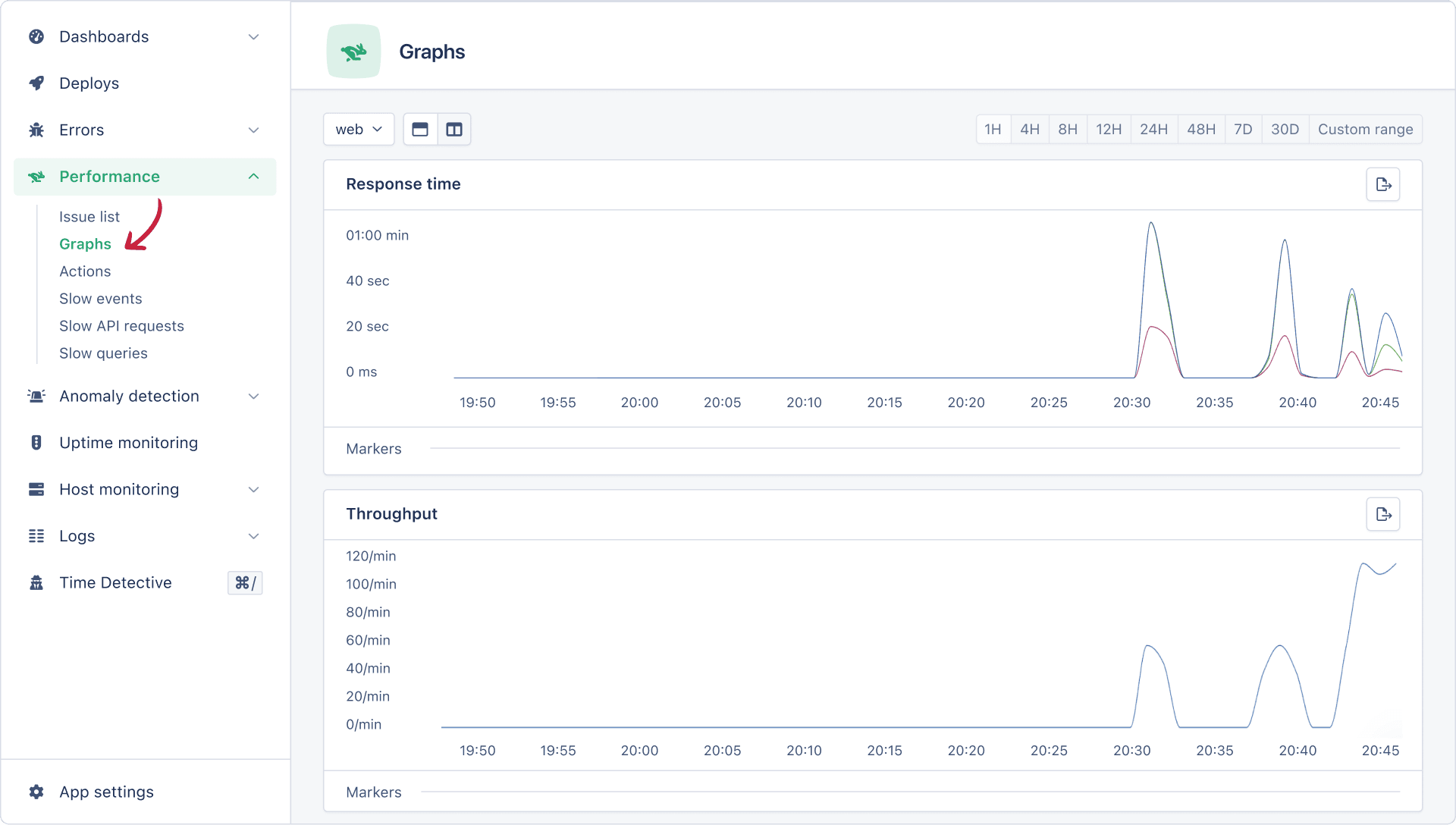
Task: Click the Deploys rocket icon
Action: tap(36, 83)
